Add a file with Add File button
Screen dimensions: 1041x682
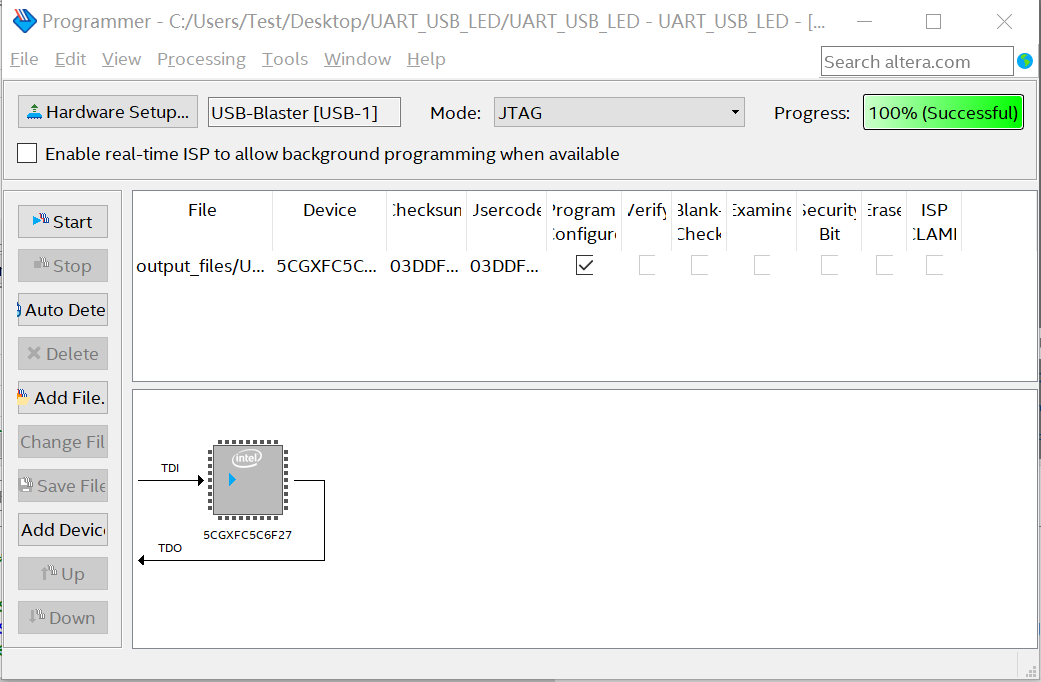point(63,398)
